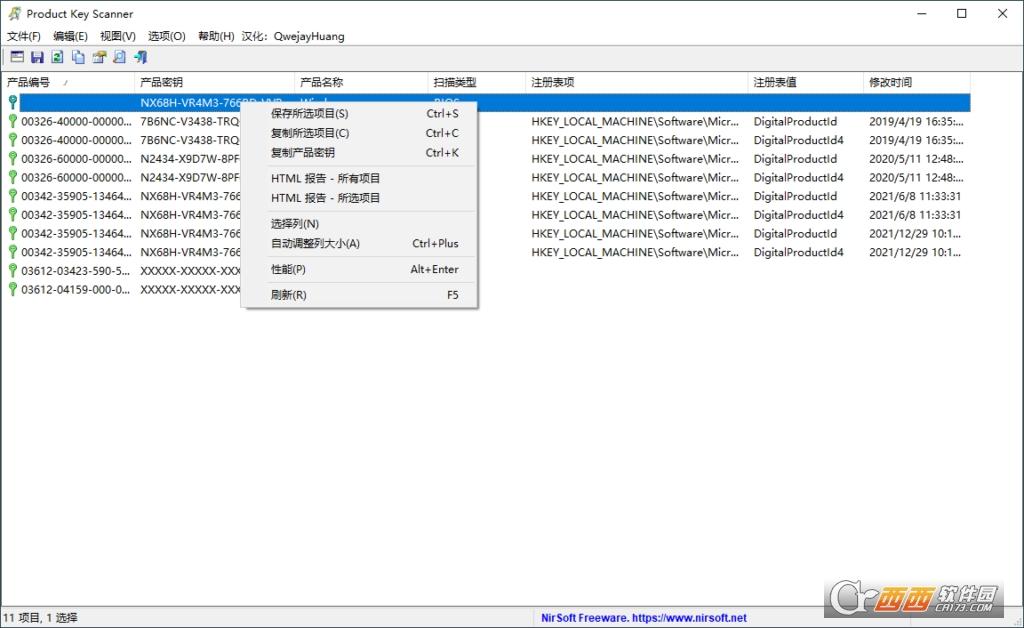
Task: Sort by the 修改时间 column header
Action: (915, 82)
